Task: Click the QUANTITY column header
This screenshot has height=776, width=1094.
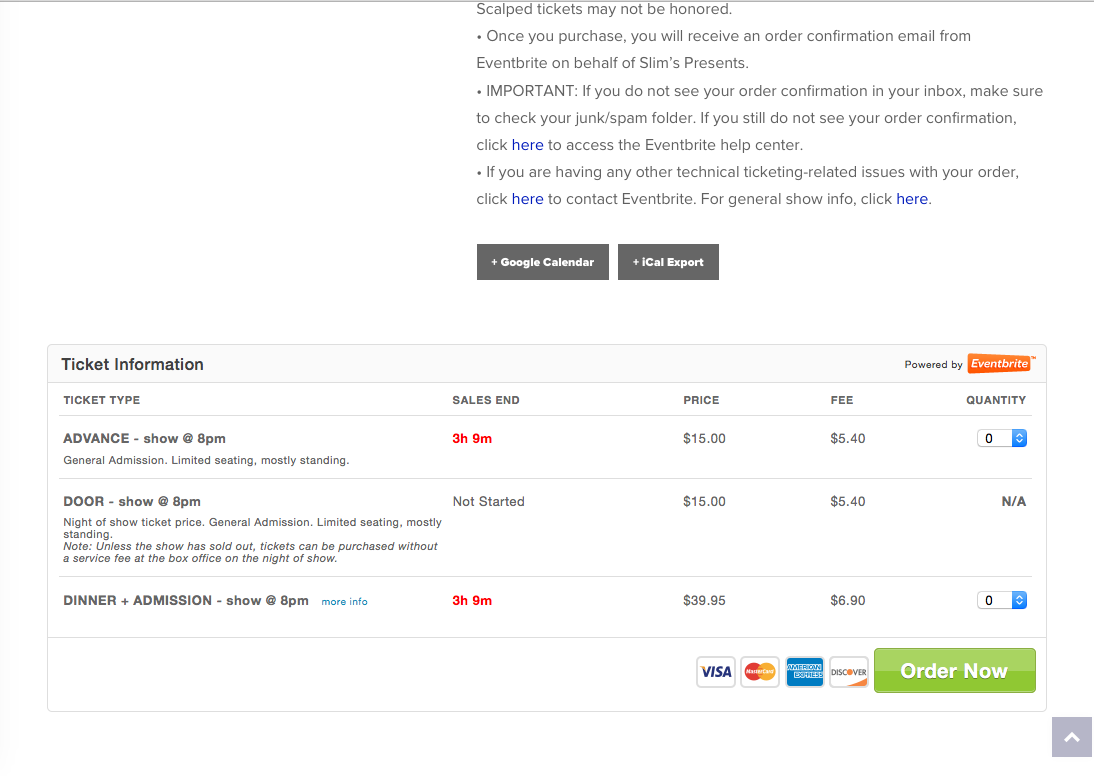Action: [995, 400]
